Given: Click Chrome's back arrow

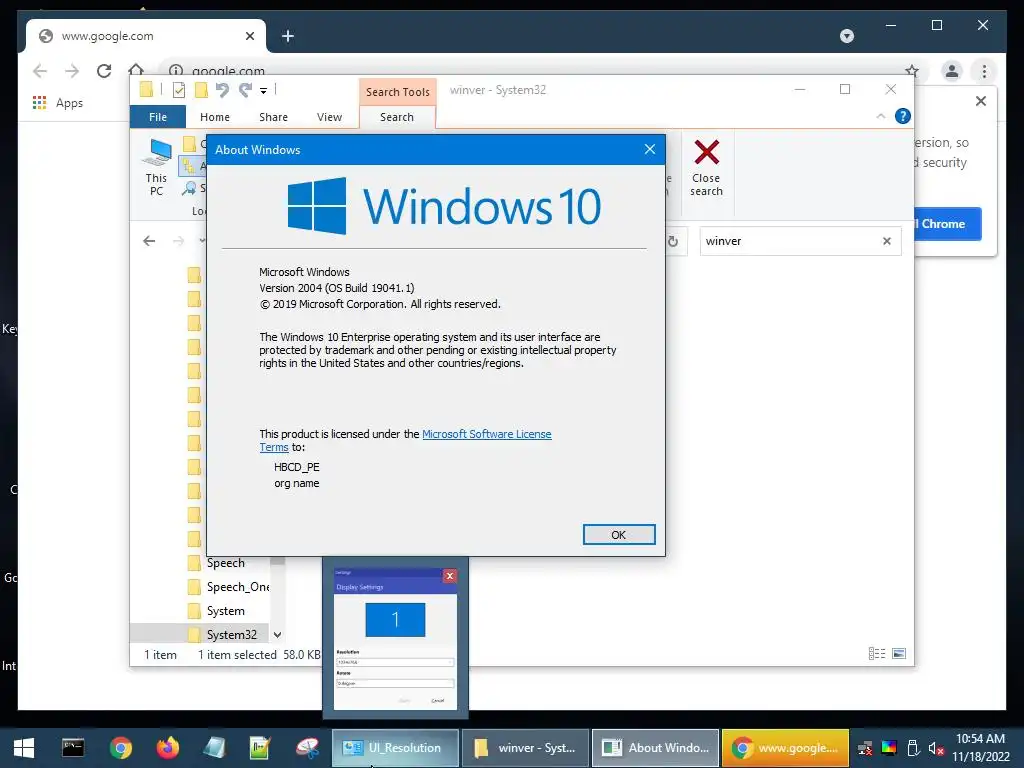Looking at the screenshot, I should 40,71.
